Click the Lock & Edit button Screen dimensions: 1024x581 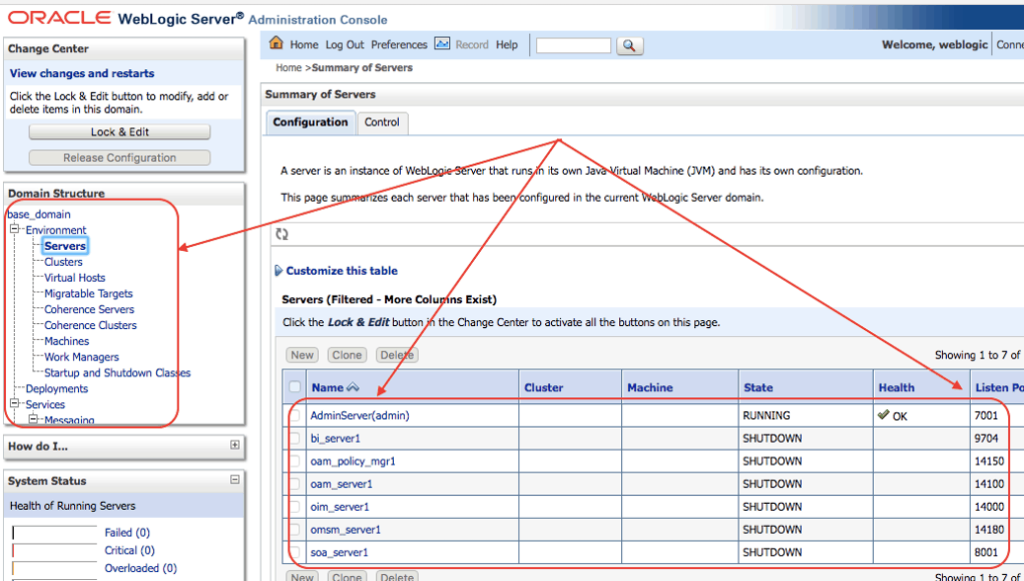pyautogui.click(x=120, y=132)
